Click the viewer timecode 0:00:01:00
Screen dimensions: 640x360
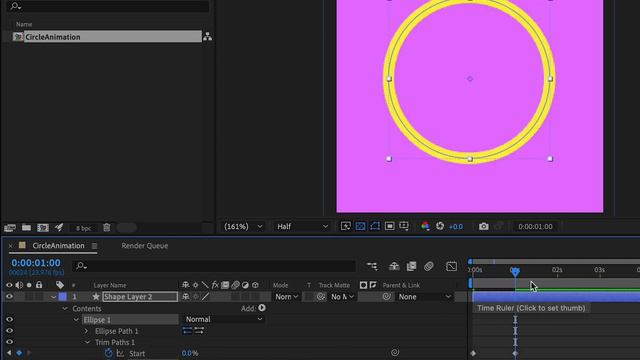[x=535, y=227]
